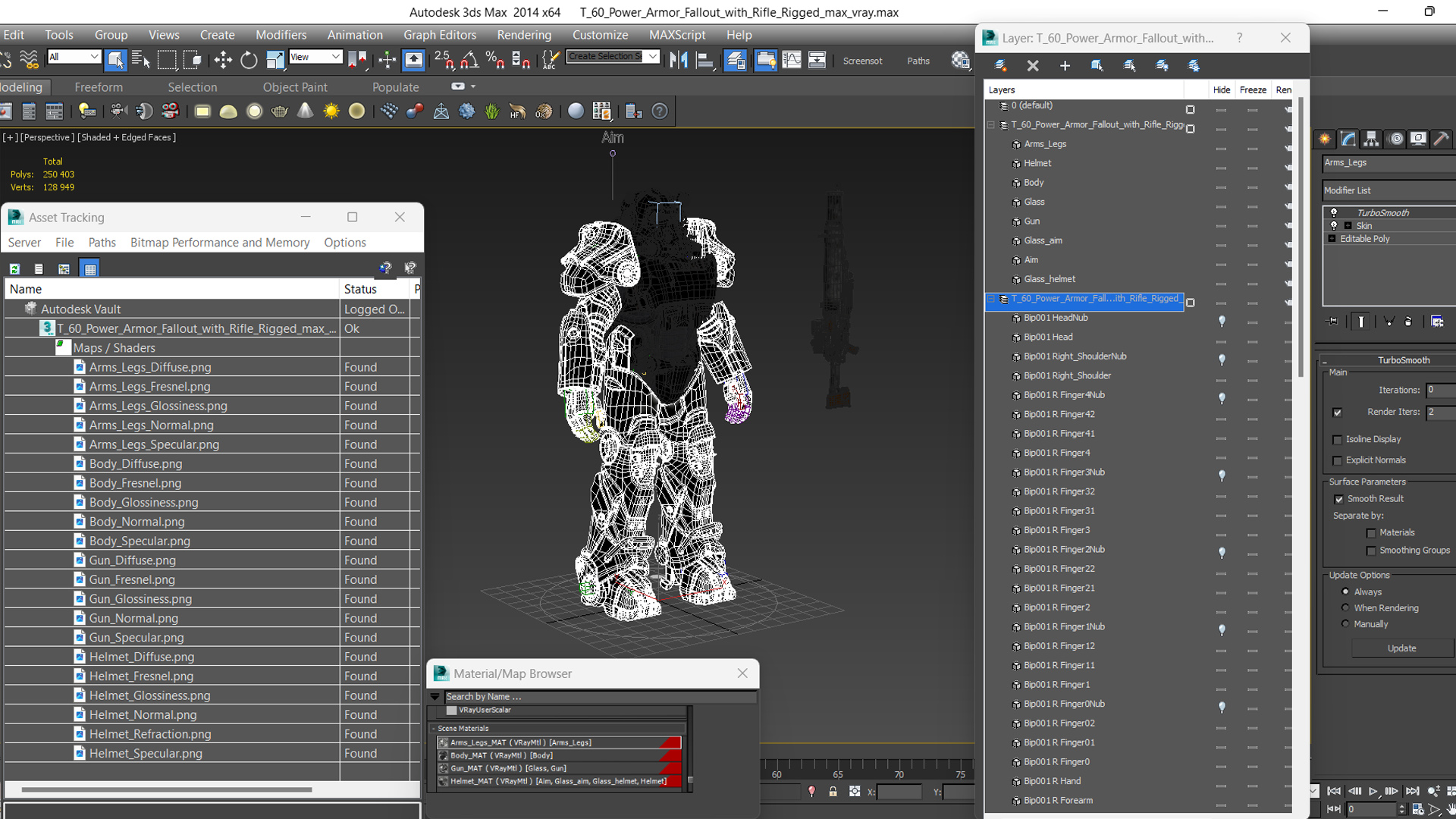The width and height of the screenshot is (1456, 819).
Task: Open the MAXScript menu
Action: point(677,35)
